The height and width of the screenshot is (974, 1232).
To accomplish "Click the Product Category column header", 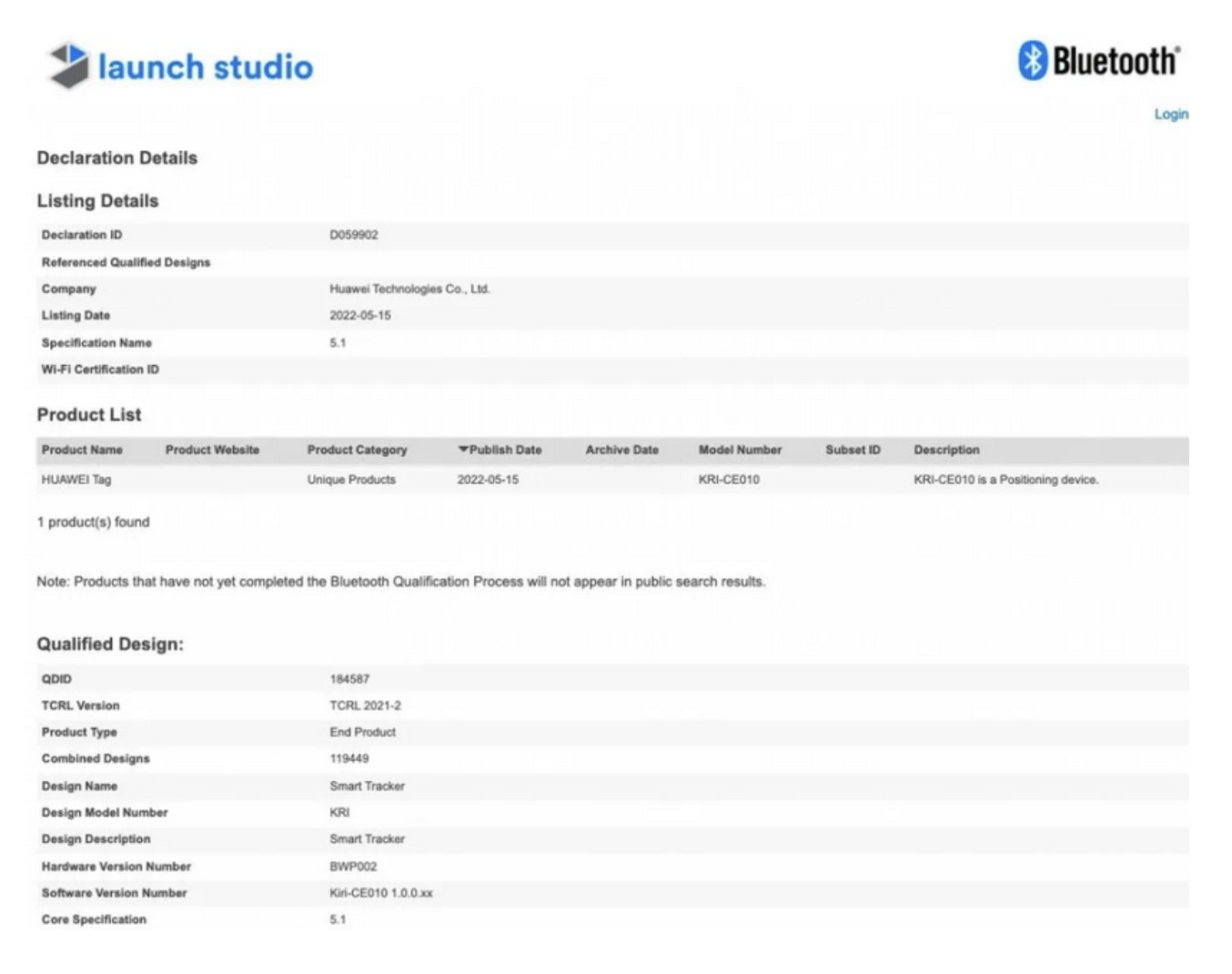I will (357, 450).
